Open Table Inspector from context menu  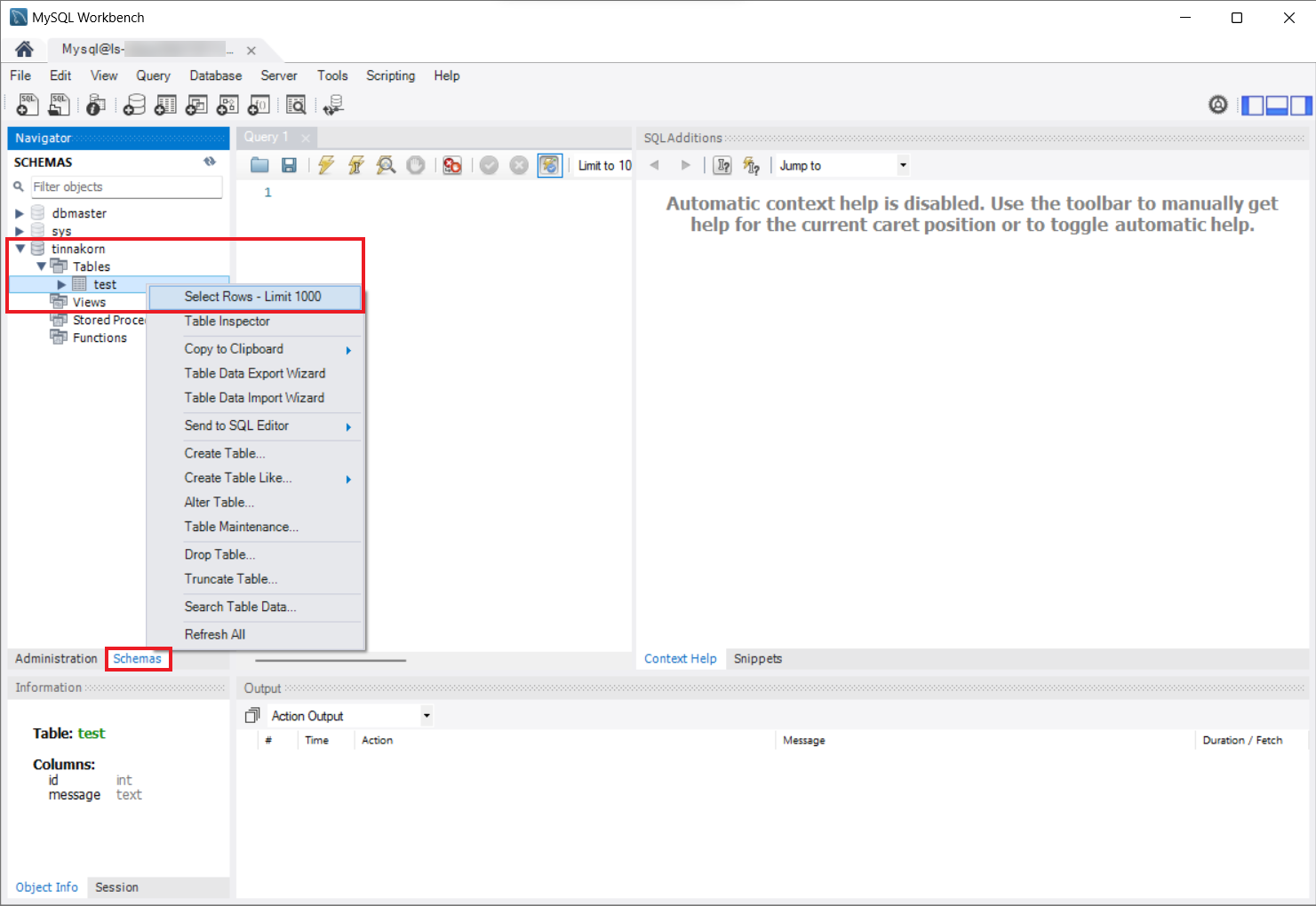pos(256,322)
